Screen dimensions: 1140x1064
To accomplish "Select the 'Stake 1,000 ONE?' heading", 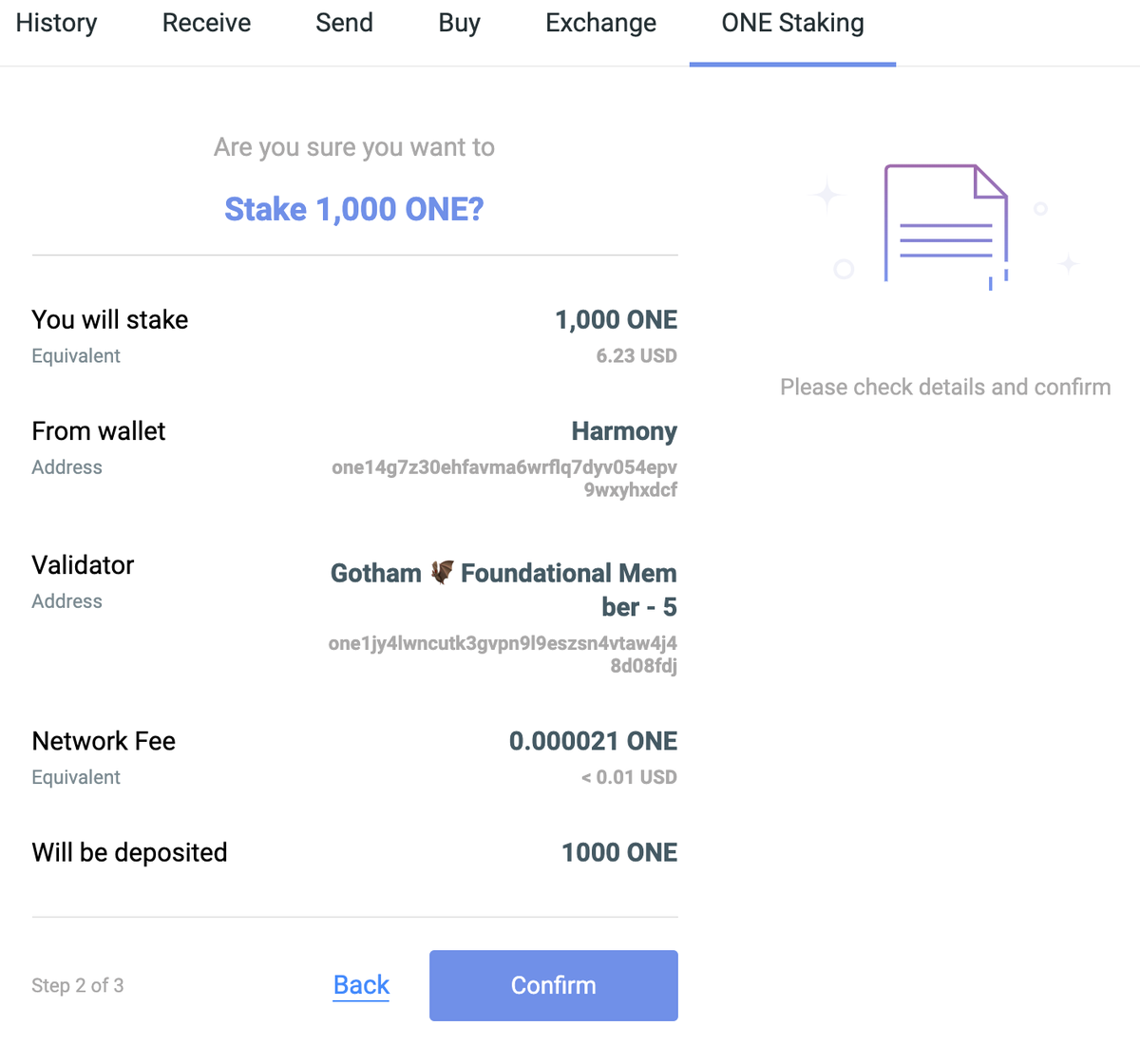I will point(354,209).
